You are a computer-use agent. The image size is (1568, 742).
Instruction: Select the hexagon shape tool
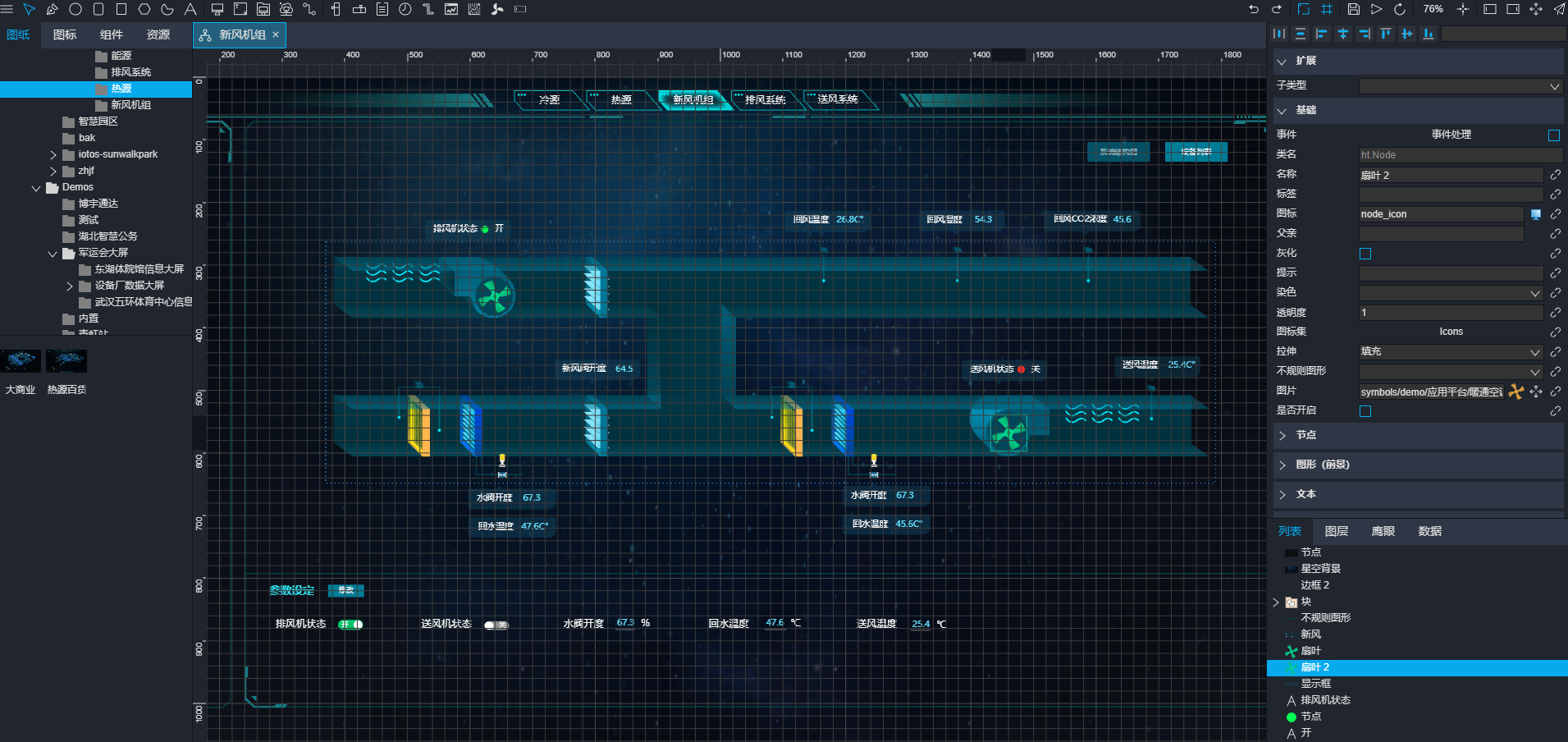144,9
